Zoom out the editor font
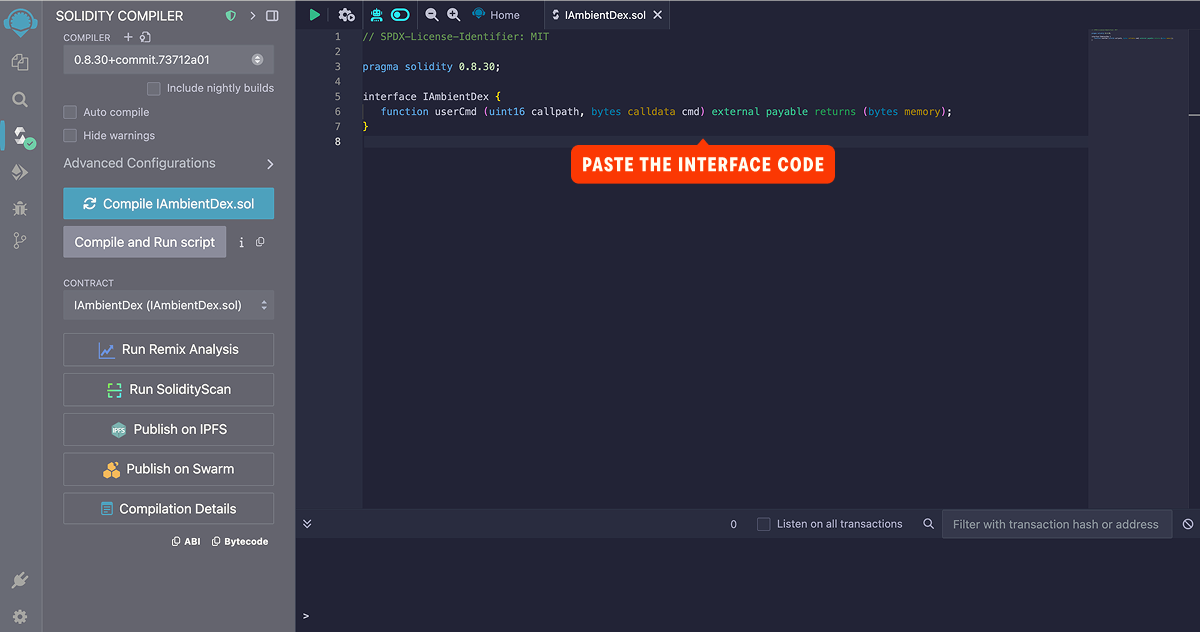The image size is (1200, 632). click(x=432, y=15)
